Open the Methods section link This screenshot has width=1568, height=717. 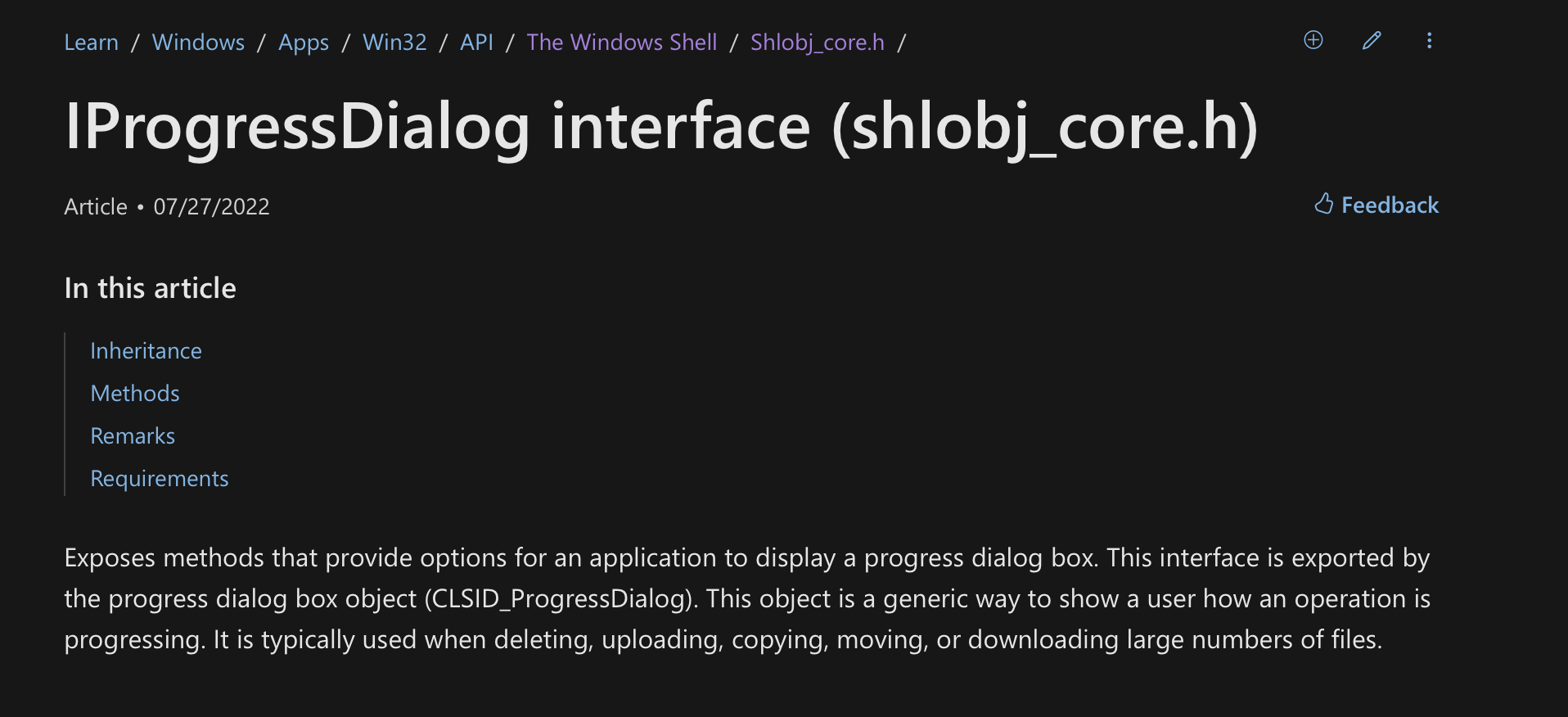click(x=135, y=393)
